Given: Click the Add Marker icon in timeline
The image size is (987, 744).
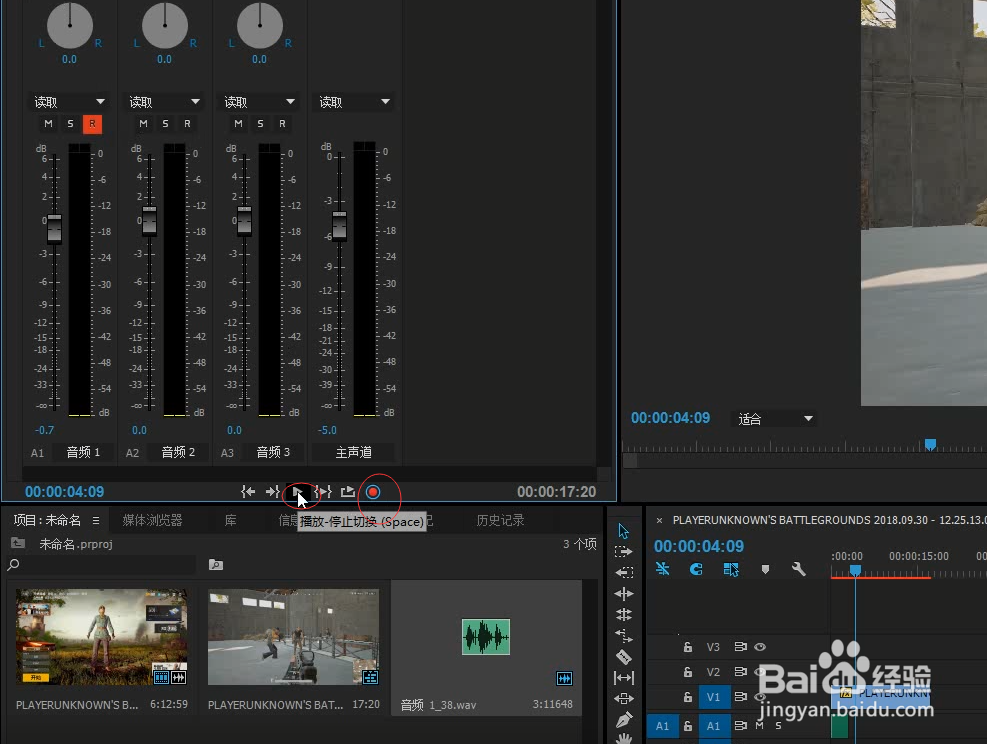Looking at the screenshot, I should coord(765,570).
